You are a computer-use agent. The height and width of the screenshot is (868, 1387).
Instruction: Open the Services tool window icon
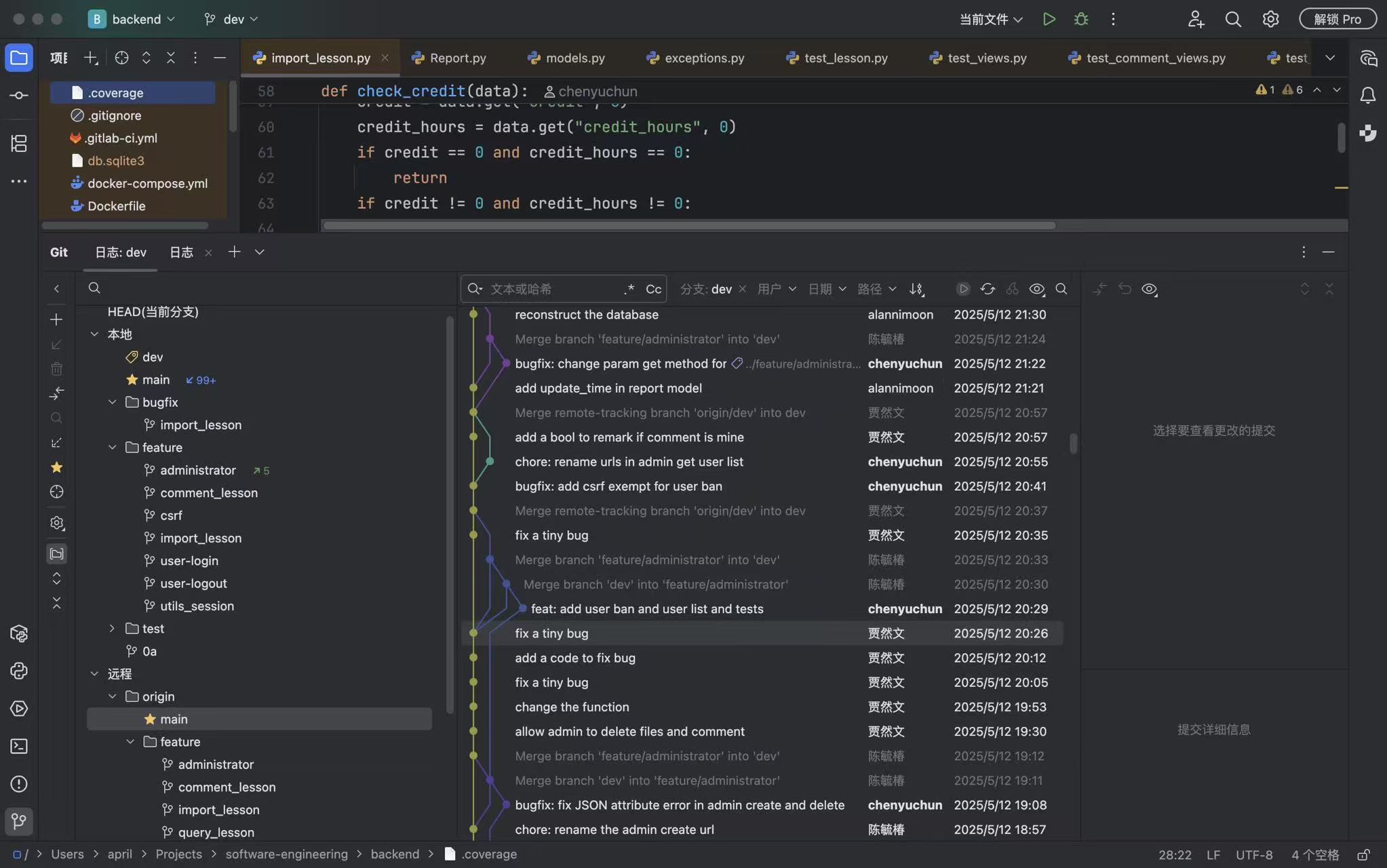(x=19, y=709)
